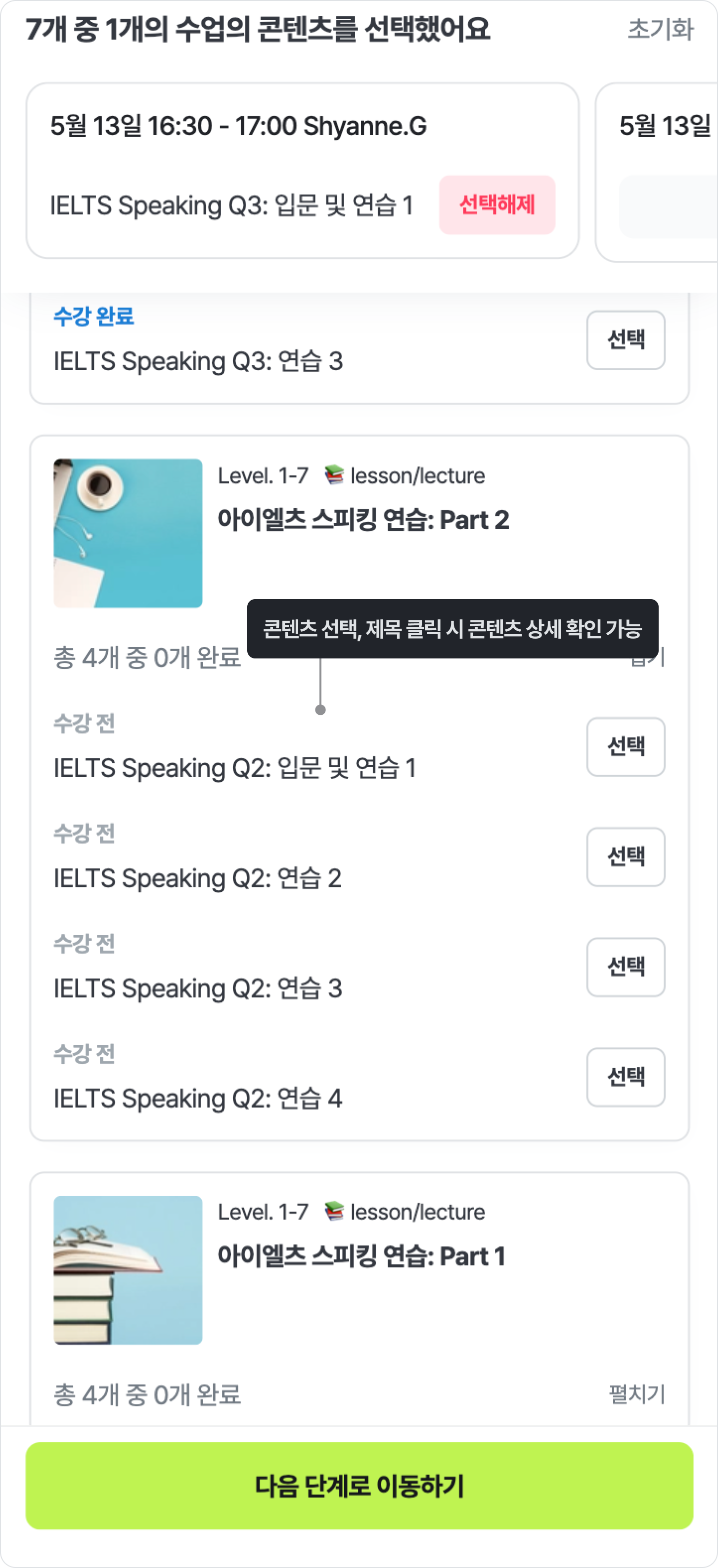Open the 아이엘츠 스피킹 연습: Part 1 title
Screen dimensions: 718x1568
pyautogui.click(x=362, y=1257)
